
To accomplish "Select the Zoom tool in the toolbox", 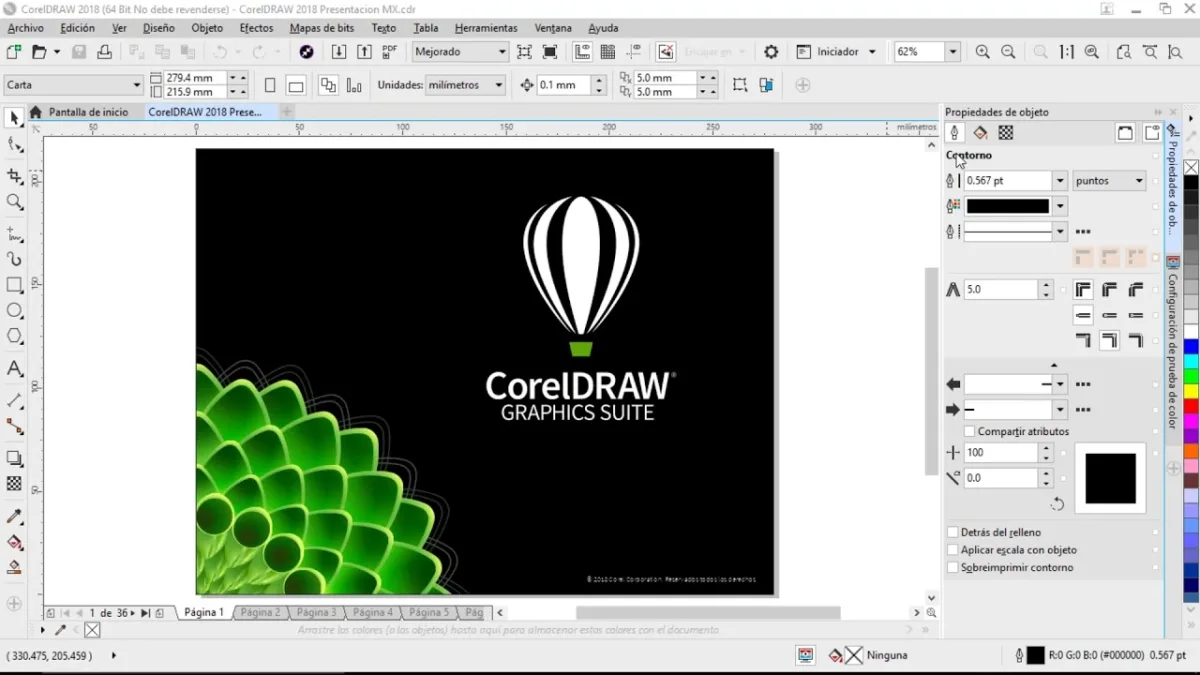I will pyautogui.click(x=14, y=202).
